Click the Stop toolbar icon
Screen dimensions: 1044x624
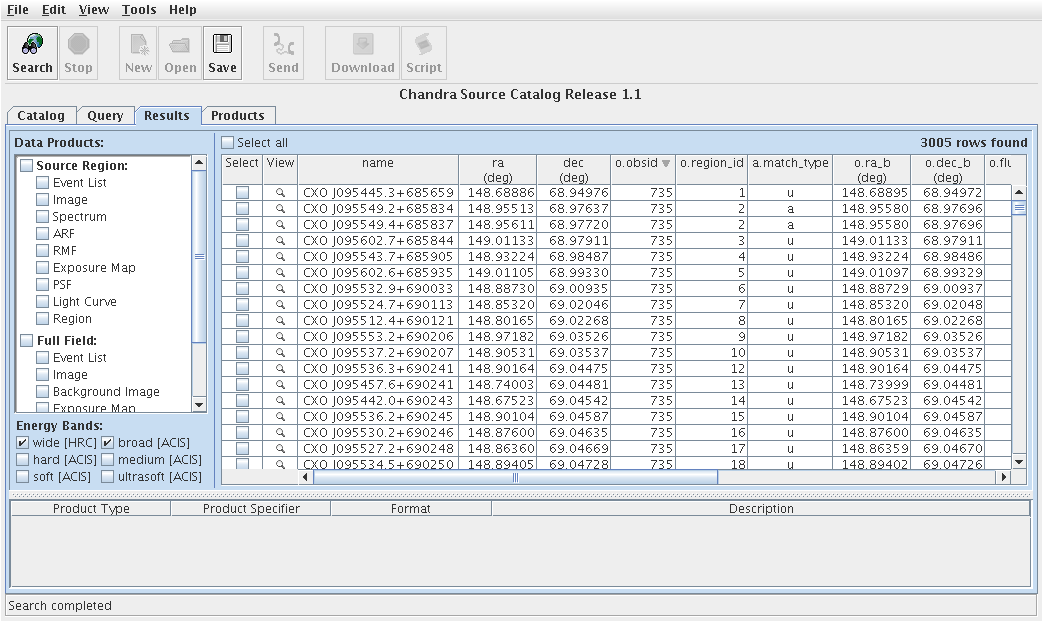click(78, 45)
